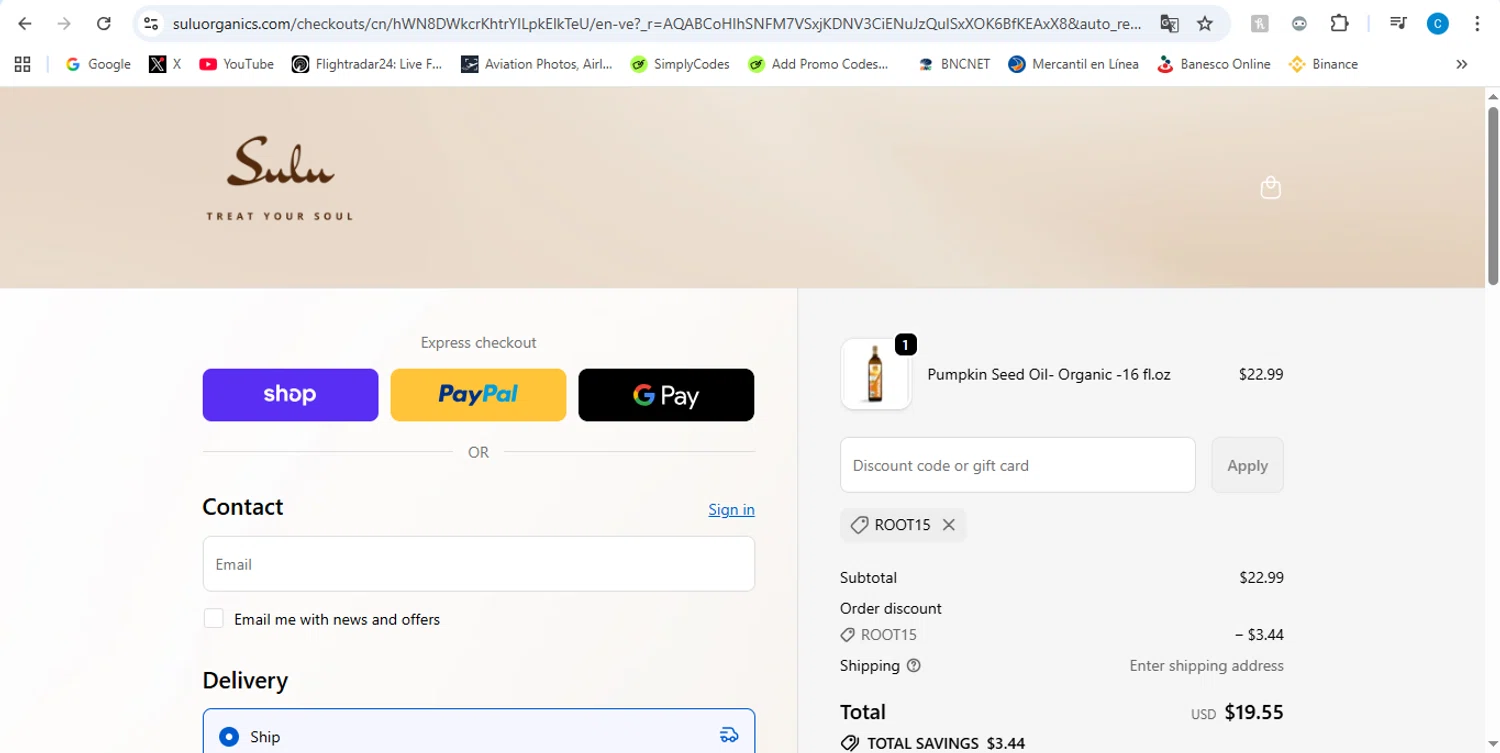Click the address bar URL
The height and width of the screenshot is (753, 1500).
pos(656,23)
